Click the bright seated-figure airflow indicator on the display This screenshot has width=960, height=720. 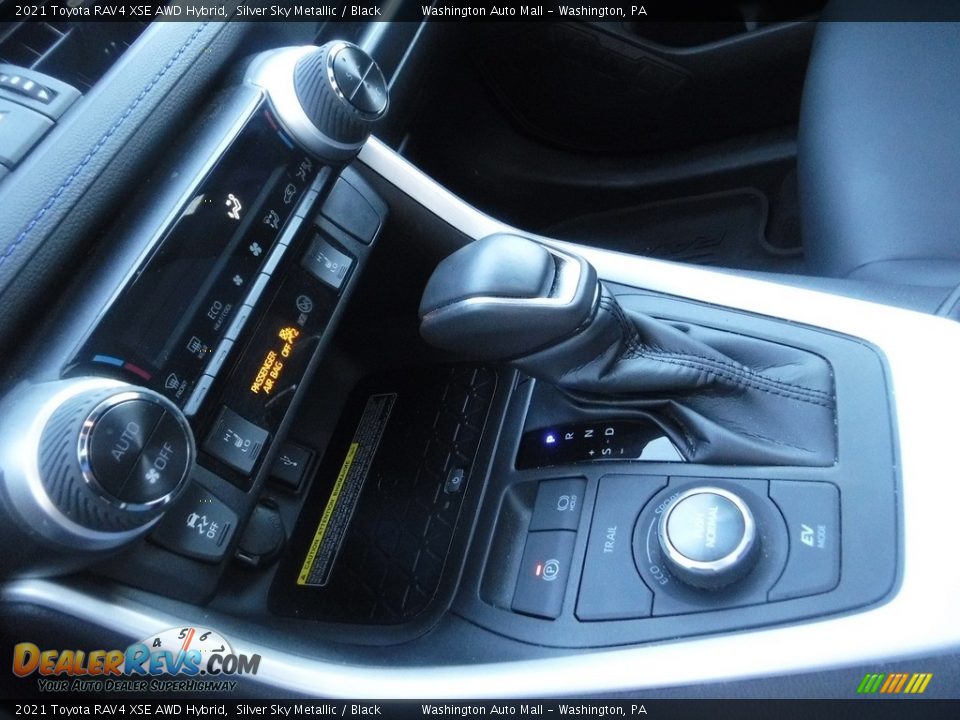click(233, 206)
